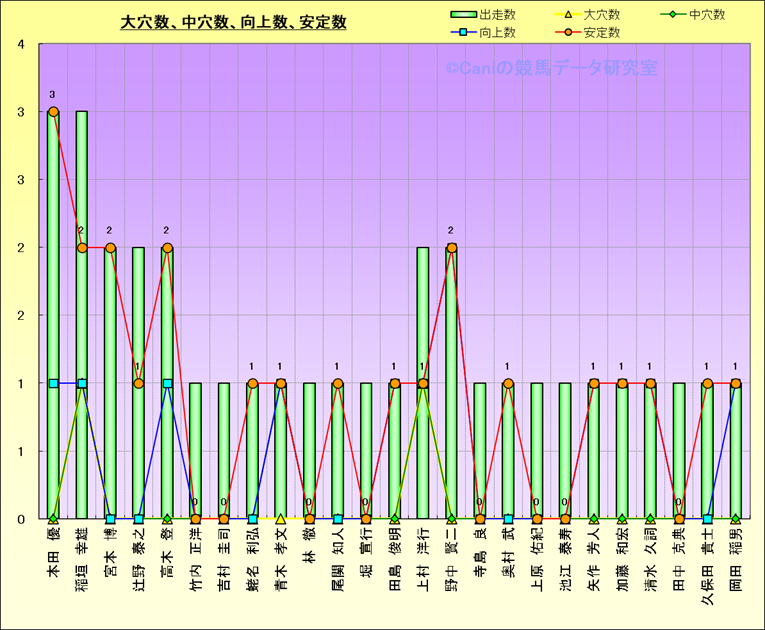Image resolution: width=765 pixels, height=630 pixels.
Task: Select the orange data point above 宮本 博
Action: click(x=110, y=248)
